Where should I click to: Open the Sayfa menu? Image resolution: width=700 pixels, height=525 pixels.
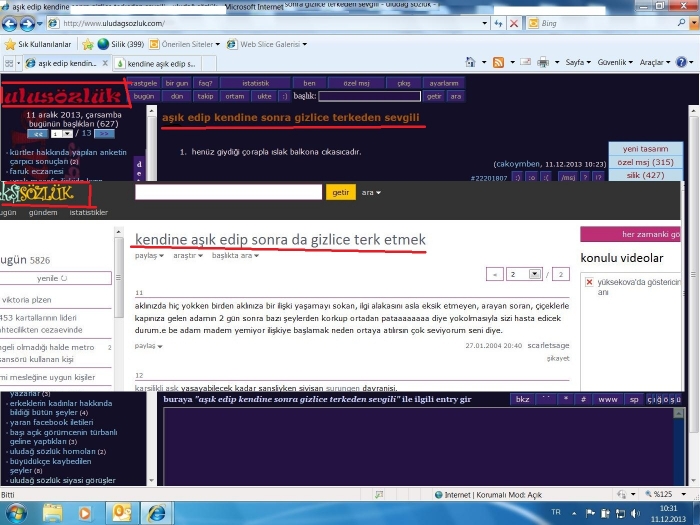(x=578, y=62)
